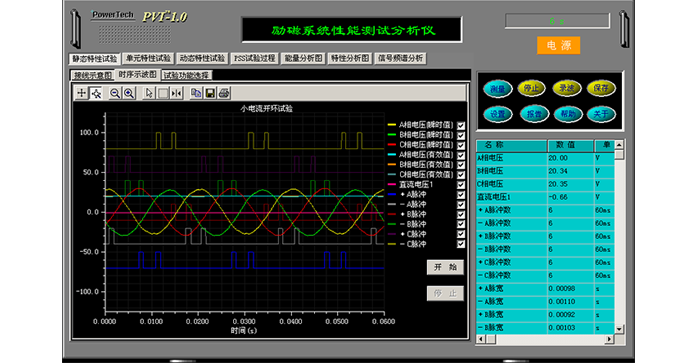Click the greyed 停止 button below 开始
700x363 pixels.
(x=445, y=293)
